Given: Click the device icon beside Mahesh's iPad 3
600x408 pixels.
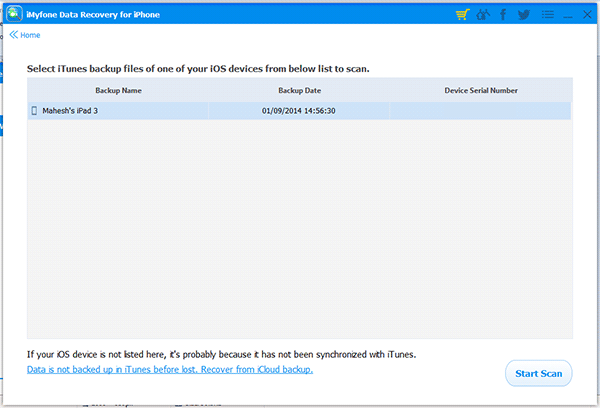Looking at the screenshot, I should (x=34, y=111).
